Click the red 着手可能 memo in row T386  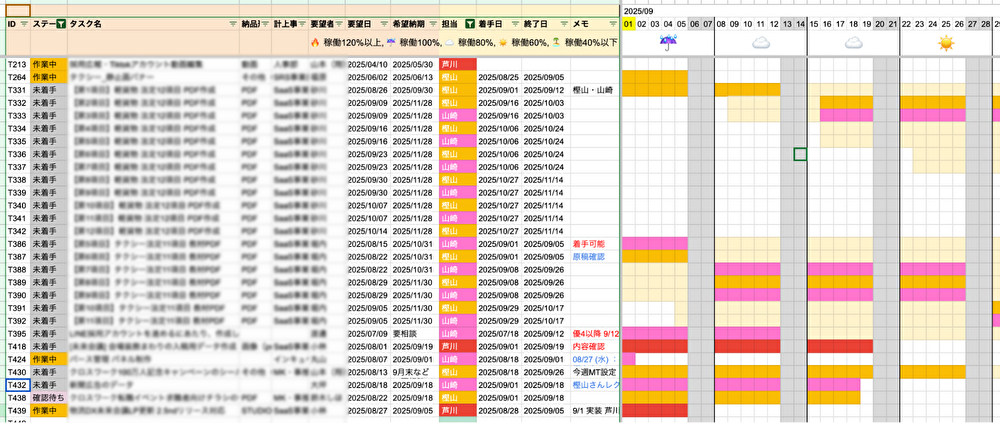coord(589,244)
